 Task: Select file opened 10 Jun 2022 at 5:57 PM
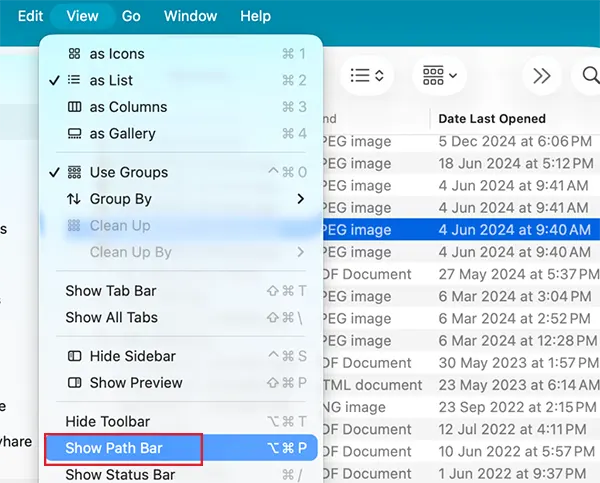click(461, 452)
